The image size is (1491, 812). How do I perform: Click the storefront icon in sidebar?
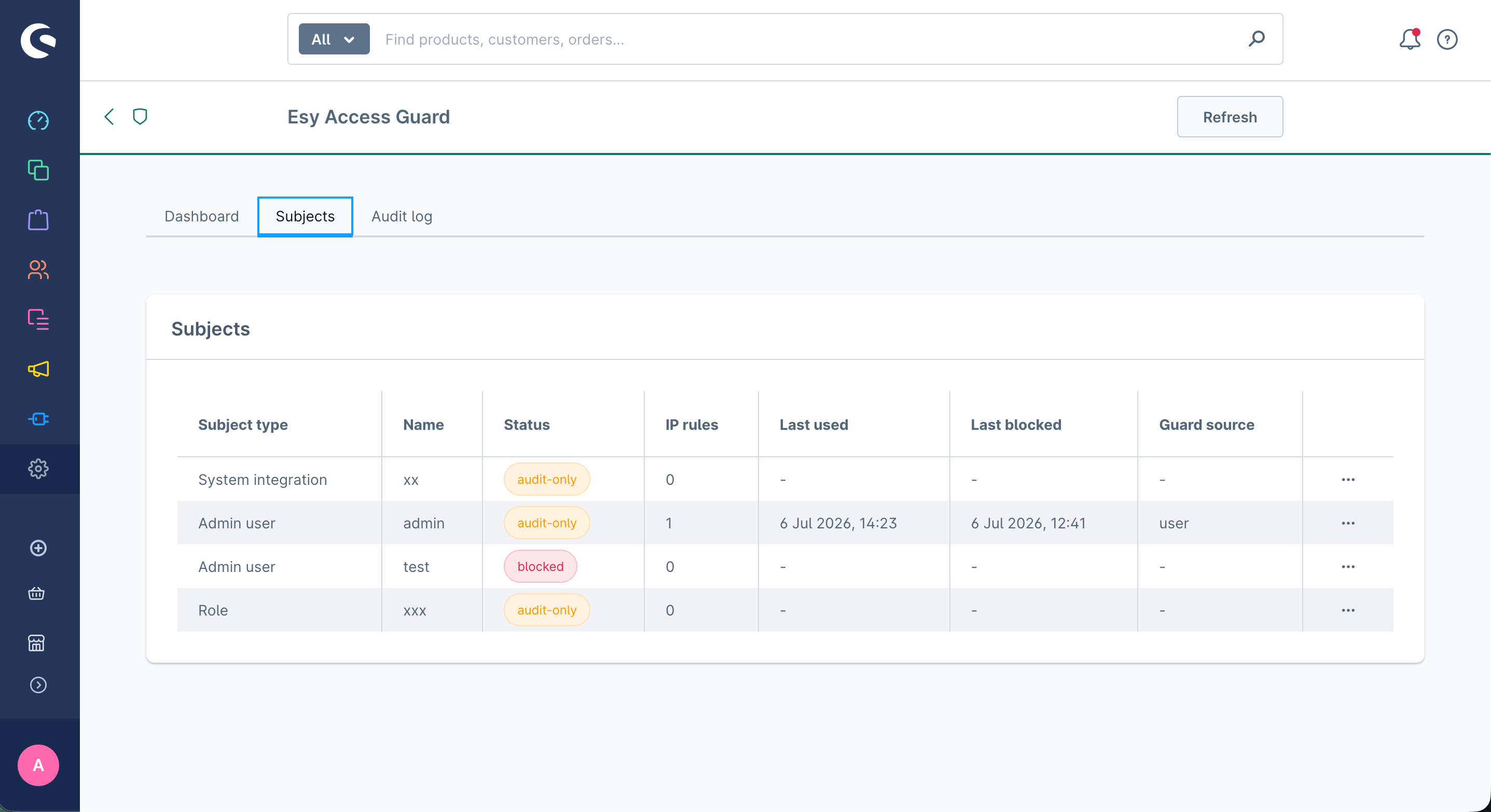pyautogui.click(x=36, y=642)
